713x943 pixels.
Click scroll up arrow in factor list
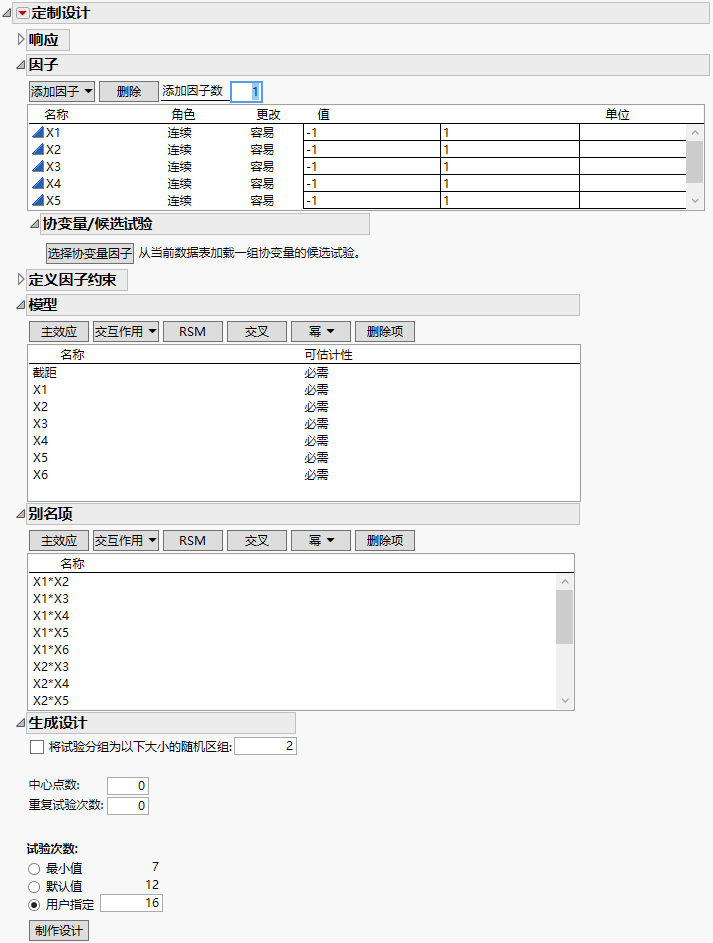(x=695, y=132)
